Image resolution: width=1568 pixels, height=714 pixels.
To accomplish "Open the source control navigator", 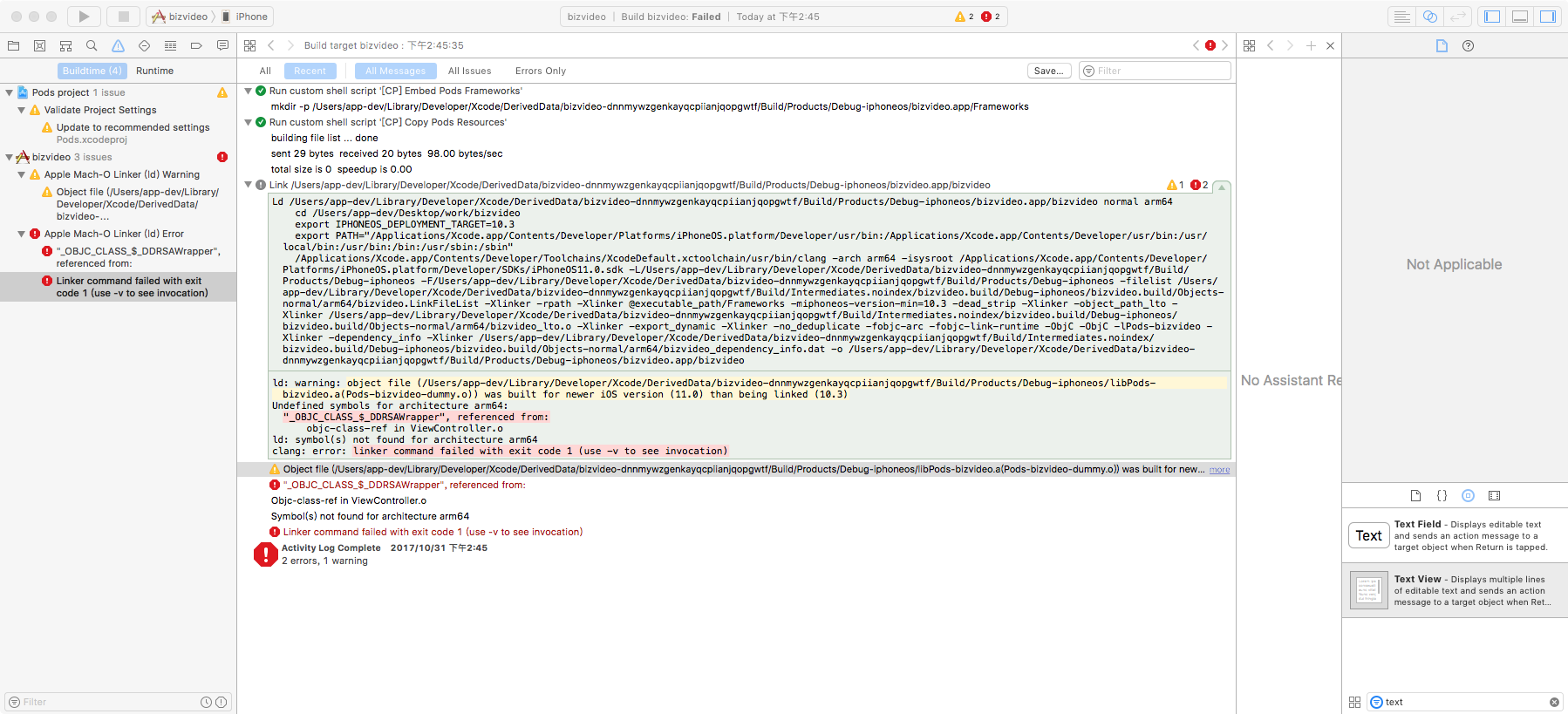I will pyautogui.click(x=39, y=45).
